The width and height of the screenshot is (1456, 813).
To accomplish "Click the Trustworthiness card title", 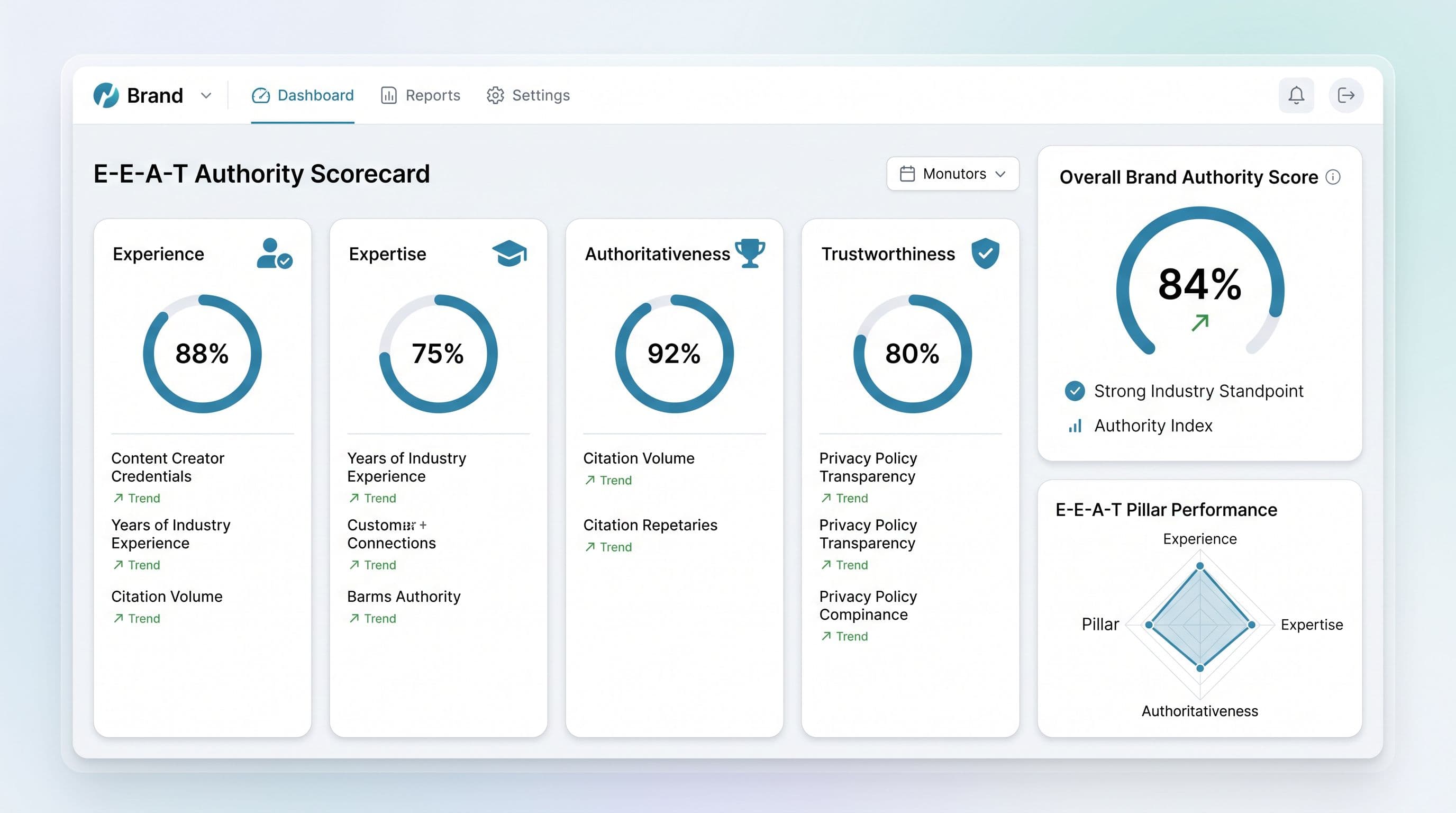I will tap(888, 254).
